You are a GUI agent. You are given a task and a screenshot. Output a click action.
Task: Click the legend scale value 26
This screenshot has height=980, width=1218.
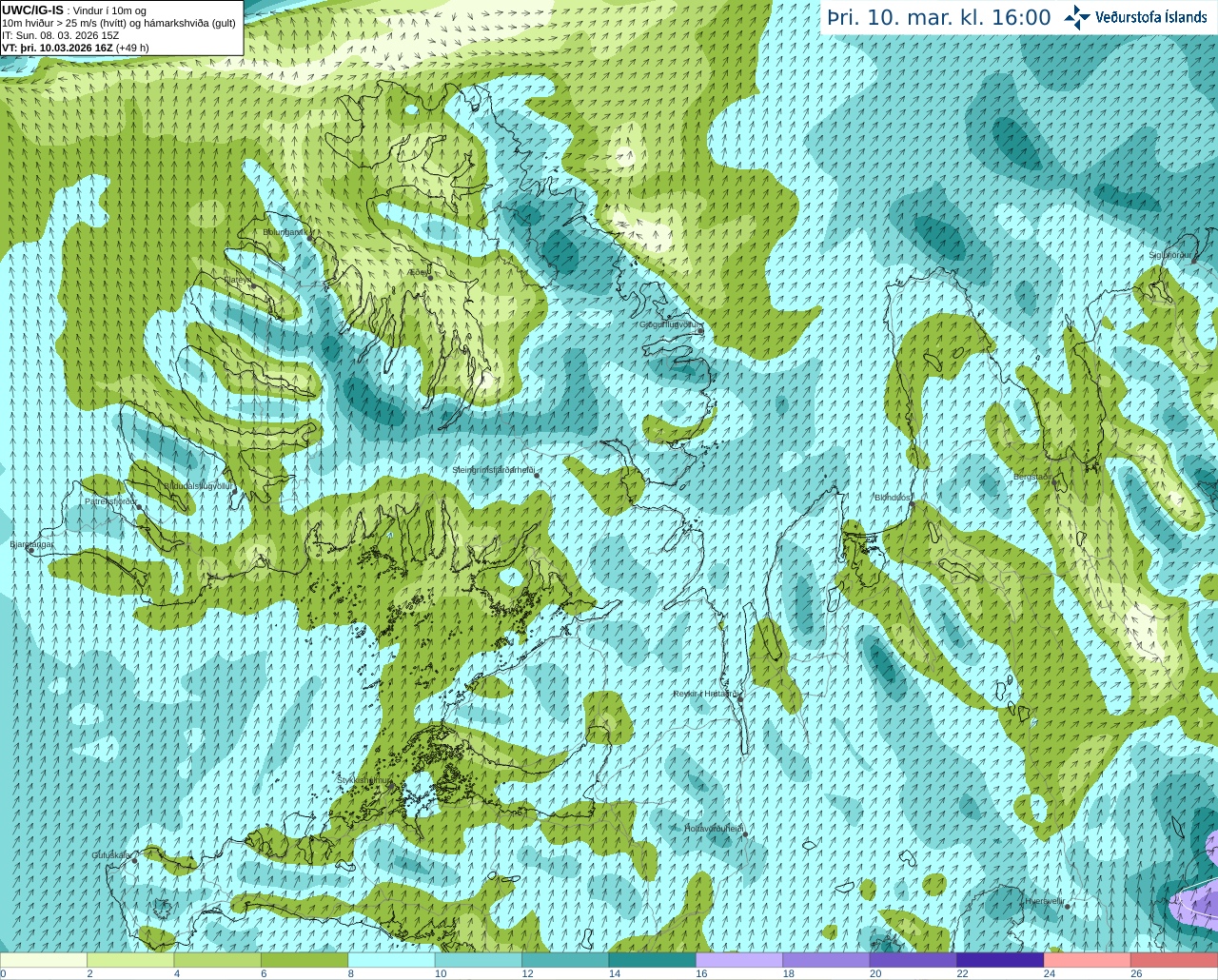[1136, 973]
